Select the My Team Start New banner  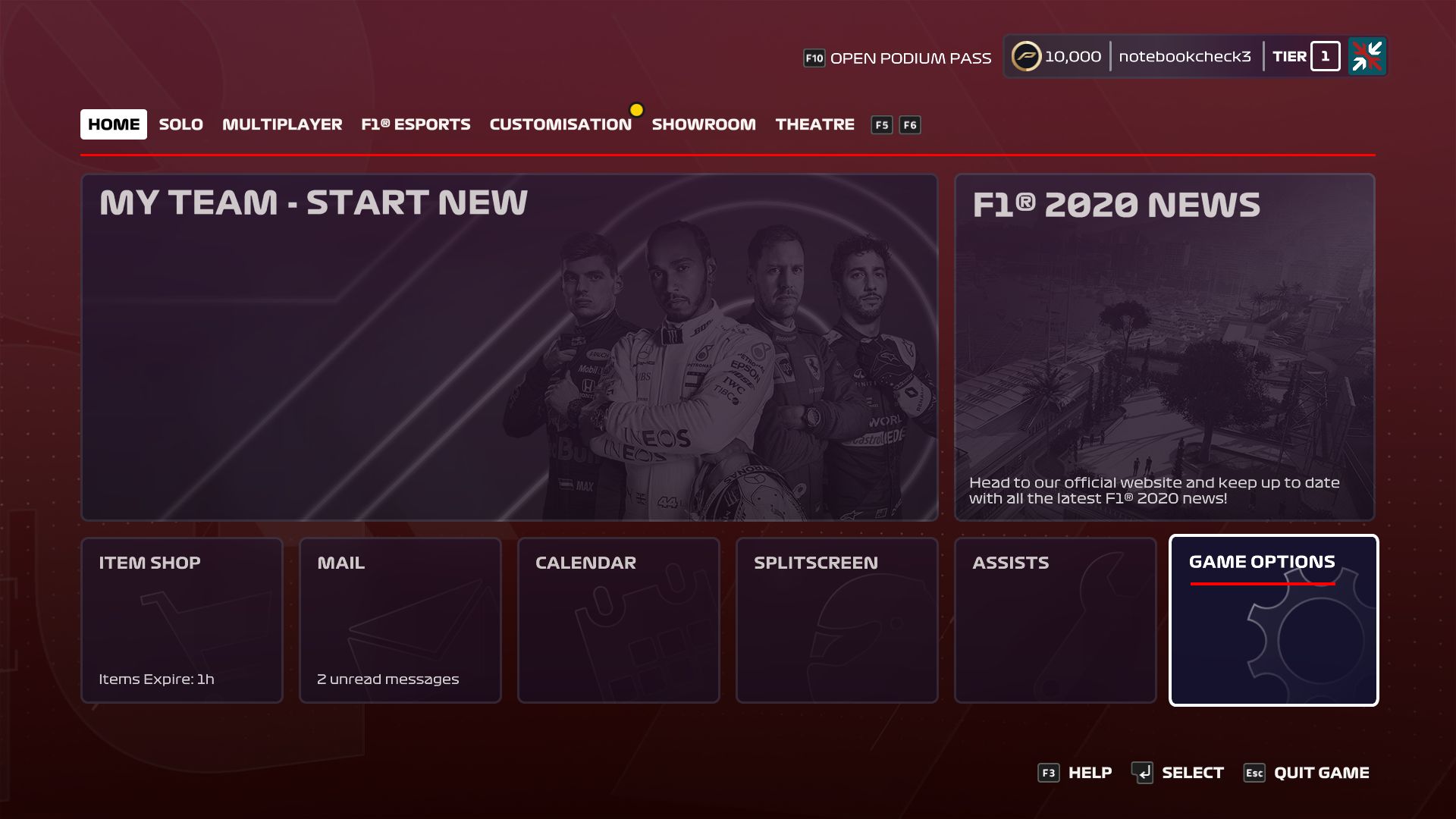510,347
